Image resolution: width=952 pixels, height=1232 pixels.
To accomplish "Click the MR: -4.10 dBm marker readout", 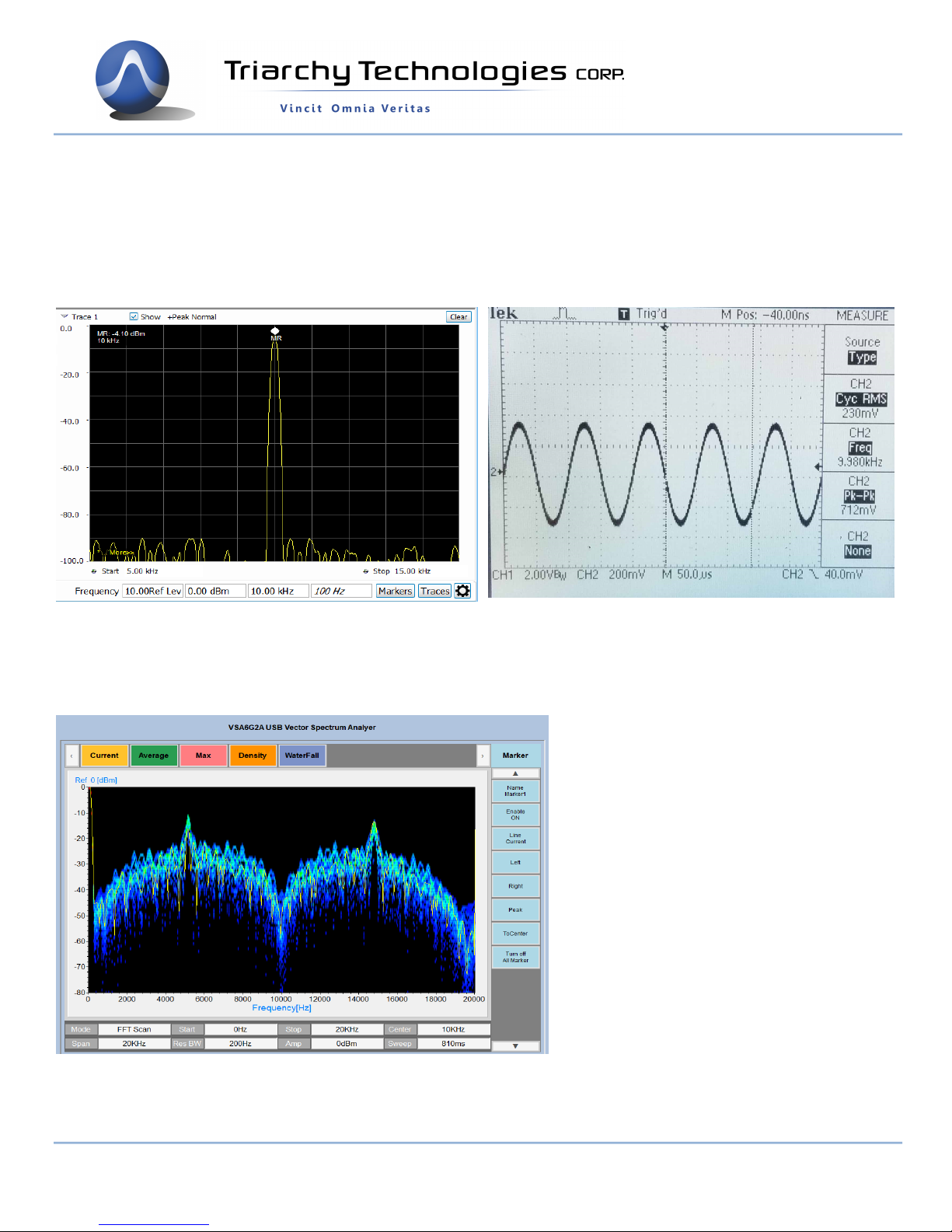I will pos(121,333).
